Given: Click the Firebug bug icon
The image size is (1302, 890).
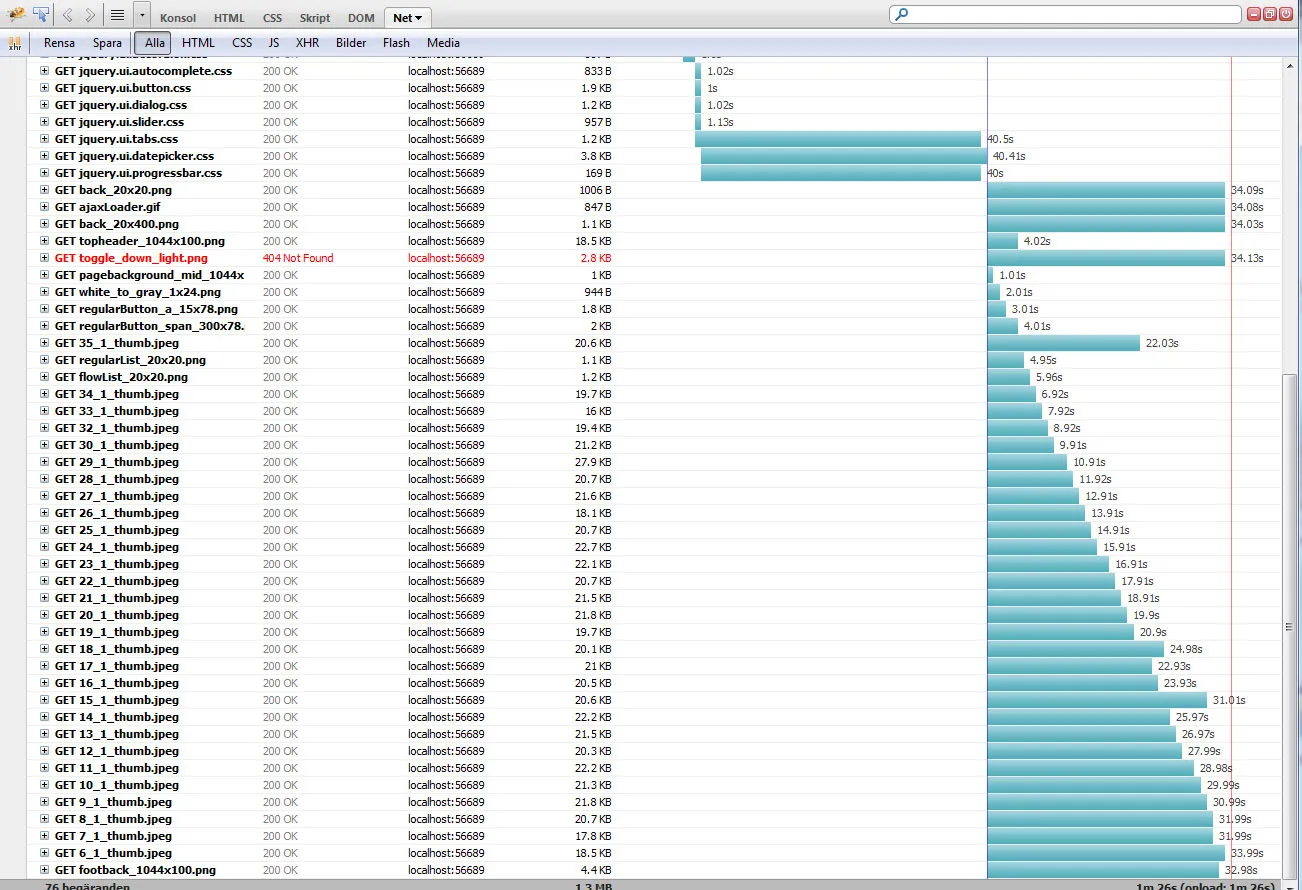Looking at the screenshot, I should (16, 15).
